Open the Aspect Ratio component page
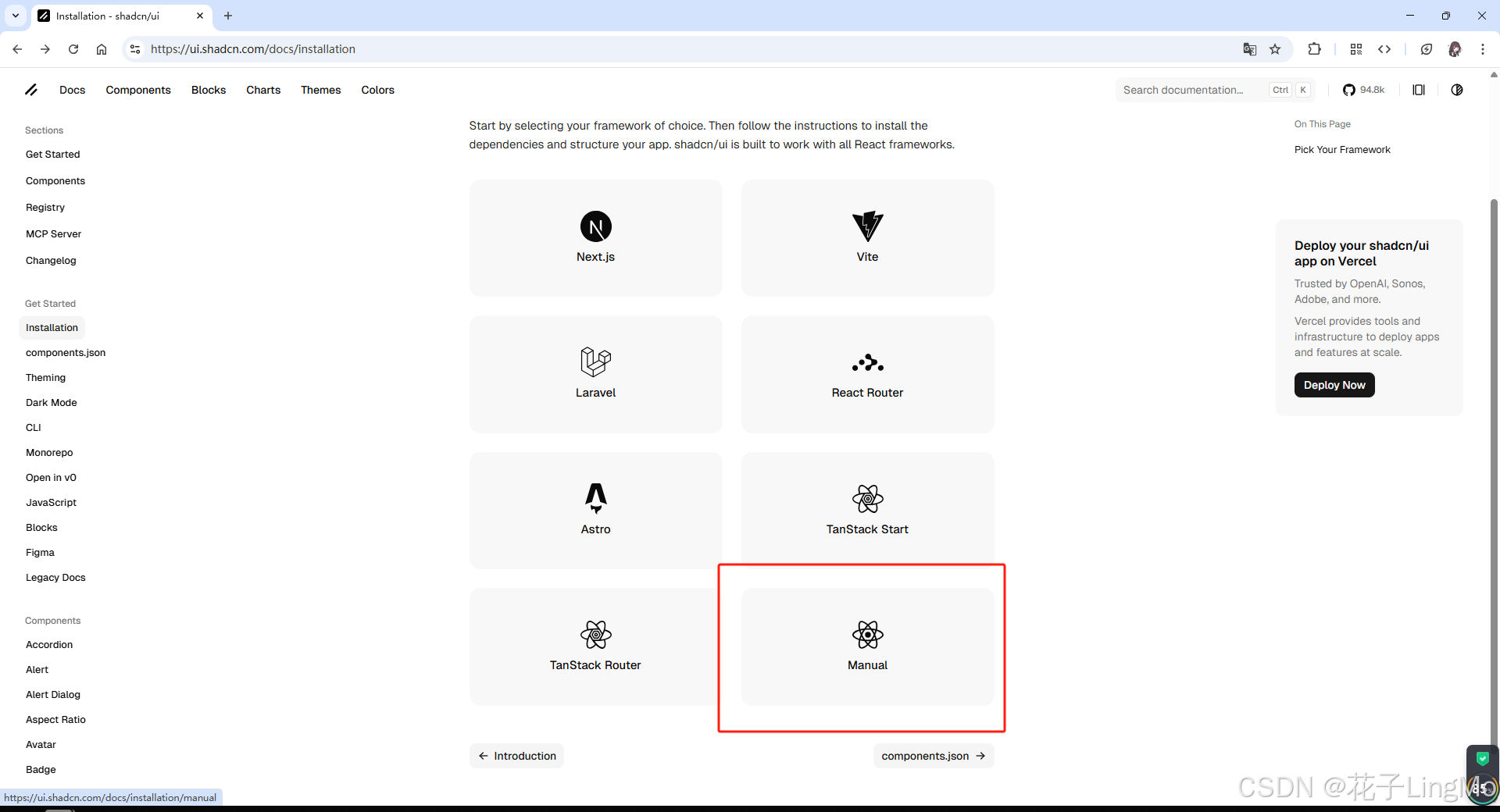 [55, 720]
